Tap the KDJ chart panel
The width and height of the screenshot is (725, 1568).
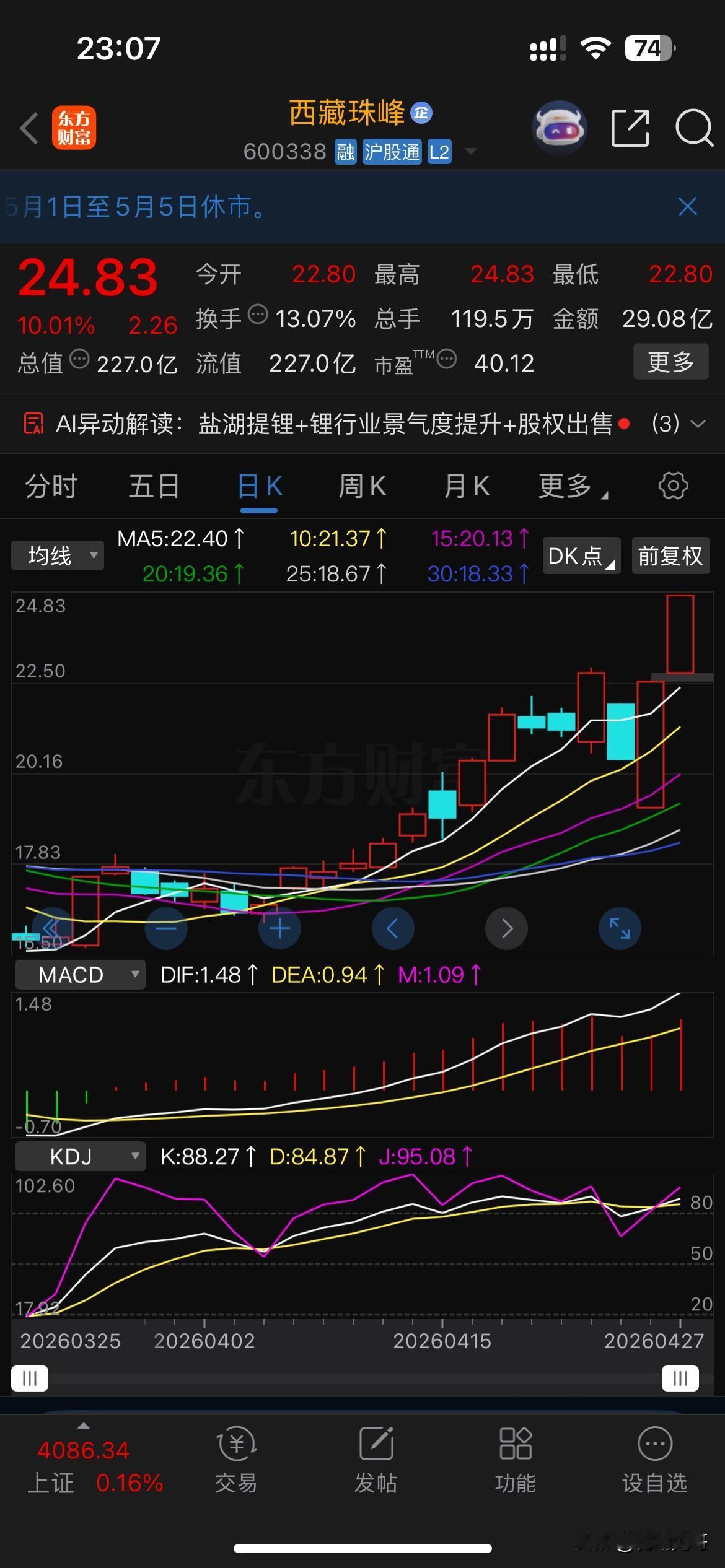click(x=362, y=1245)
